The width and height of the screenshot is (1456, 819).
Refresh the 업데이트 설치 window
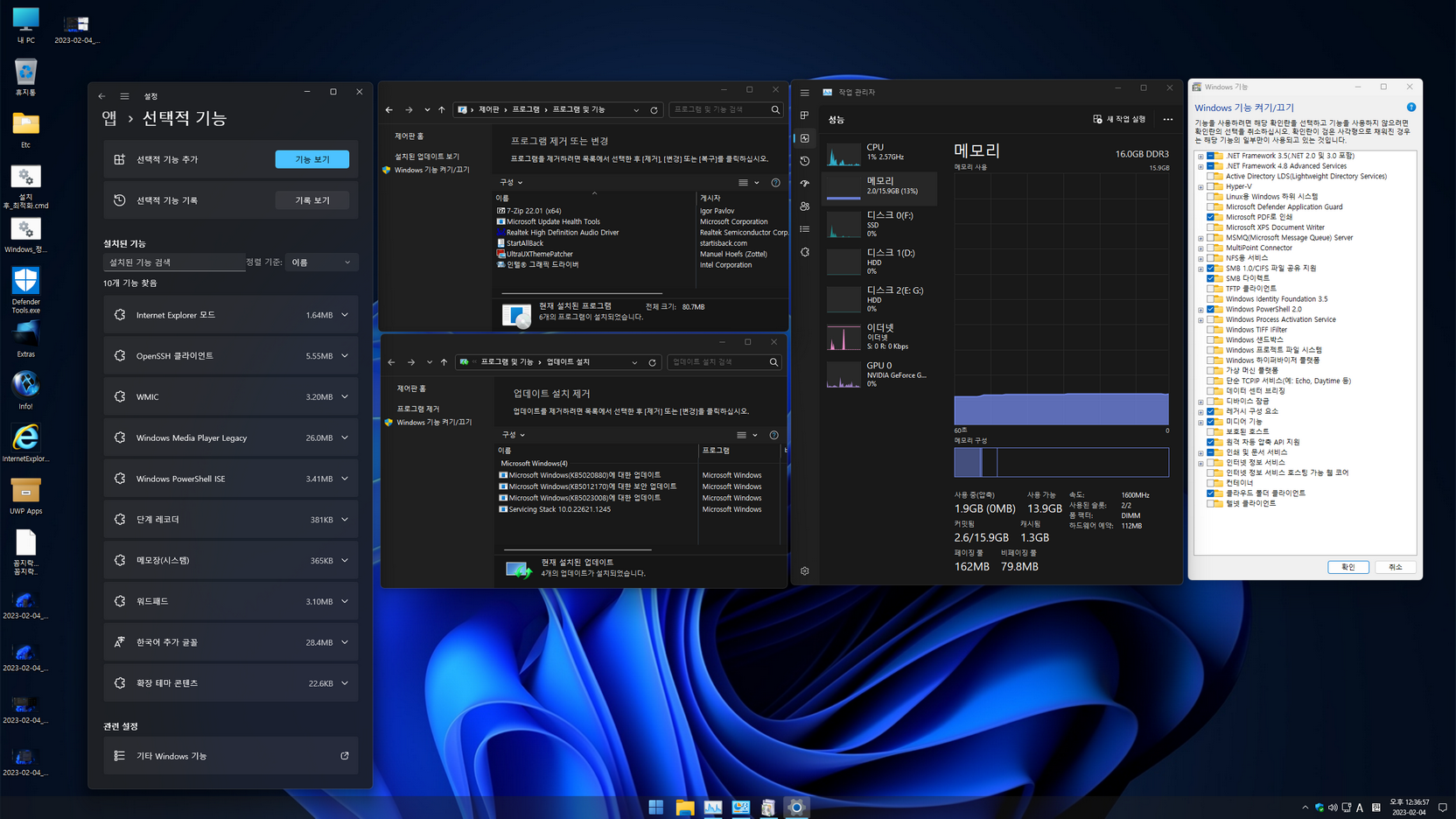tap(652, 362)
